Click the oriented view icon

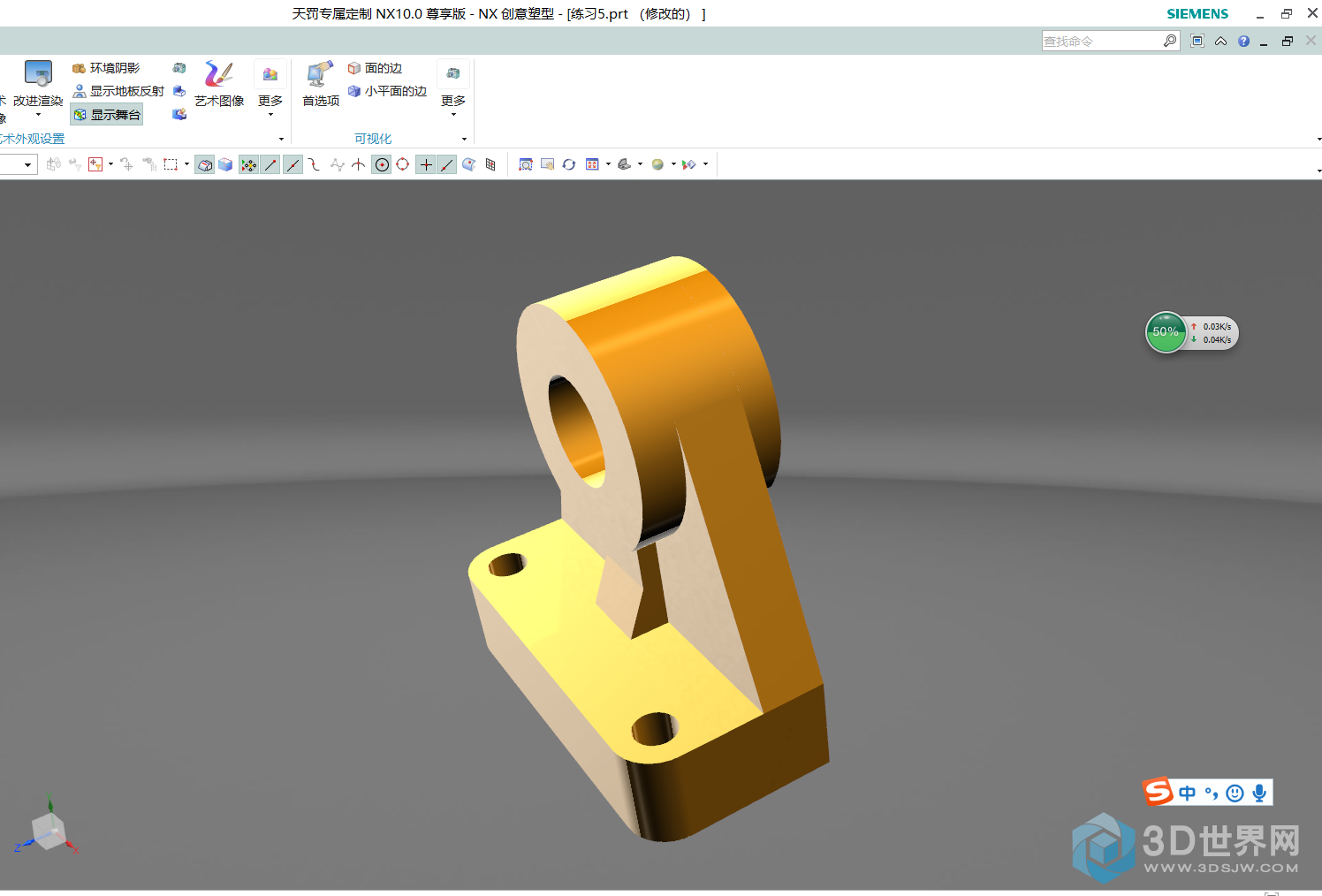point(625,164)
